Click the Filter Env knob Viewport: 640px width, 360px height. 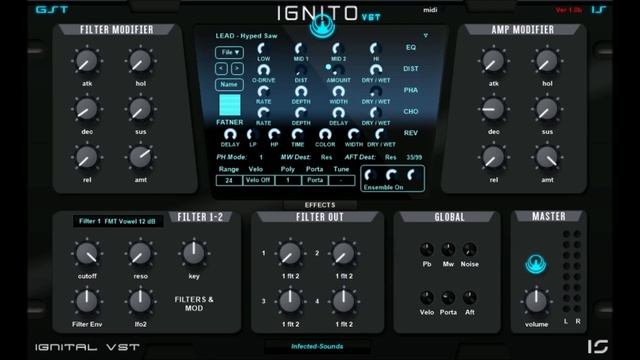tap(87, 302)
